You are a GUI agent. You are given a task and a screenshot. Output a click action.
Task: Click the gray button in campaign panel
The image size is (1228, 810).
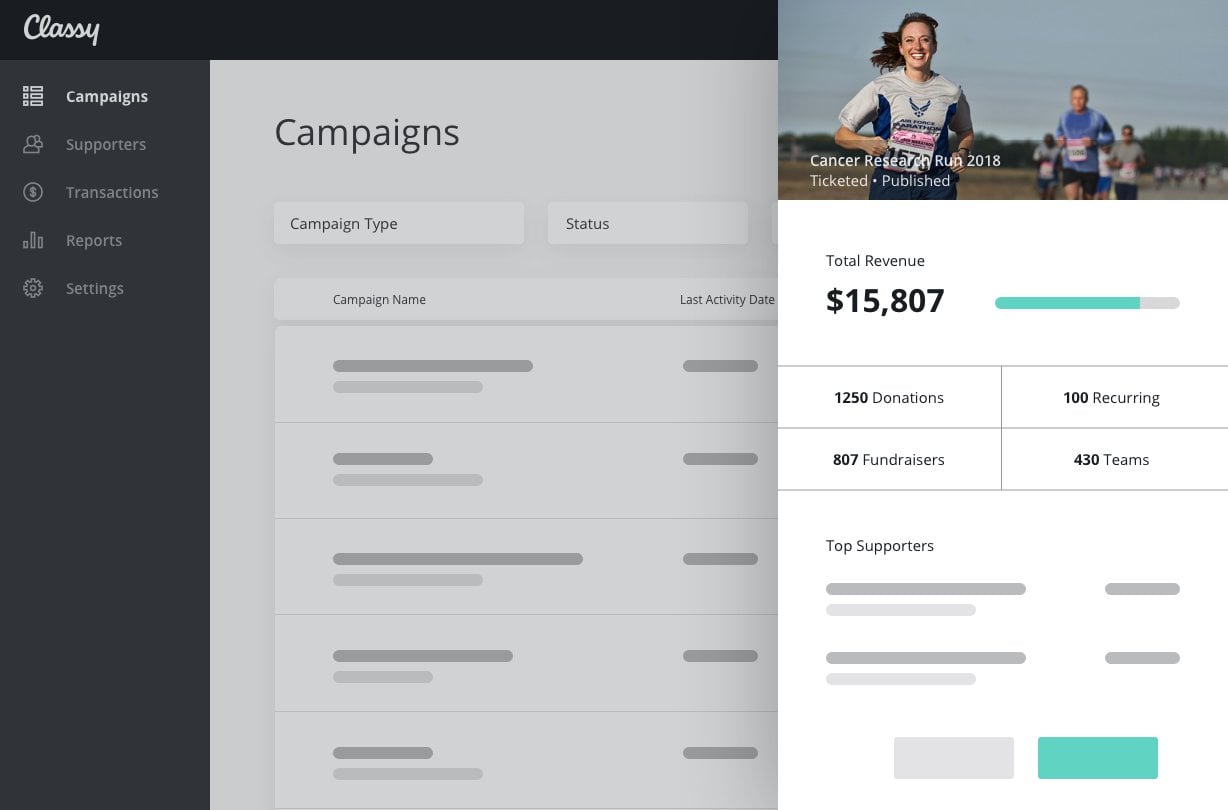coord(954,758)
